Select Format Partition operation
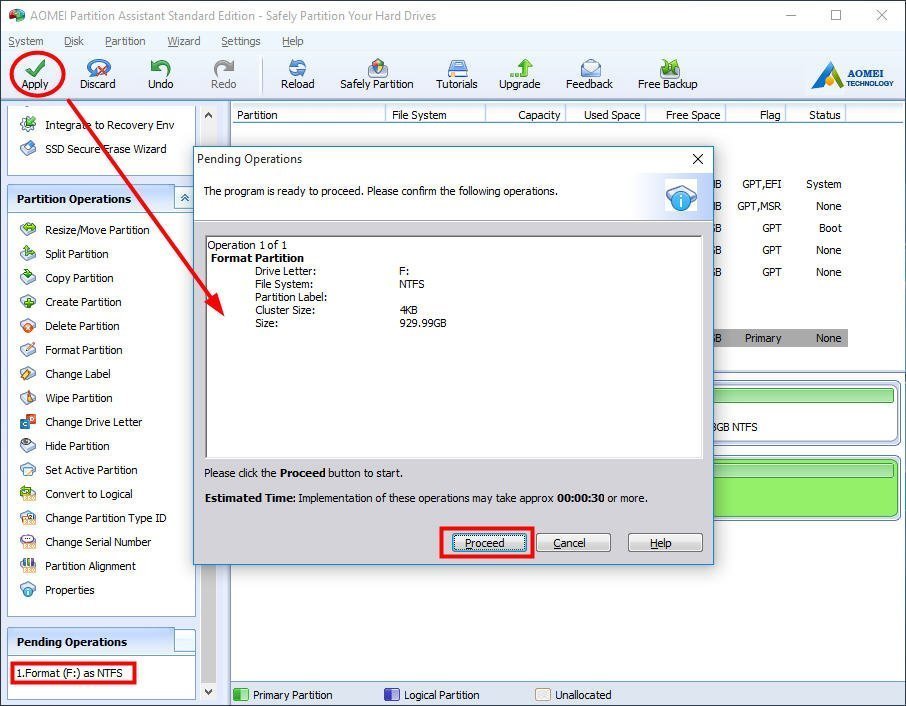 click(71, 350)
